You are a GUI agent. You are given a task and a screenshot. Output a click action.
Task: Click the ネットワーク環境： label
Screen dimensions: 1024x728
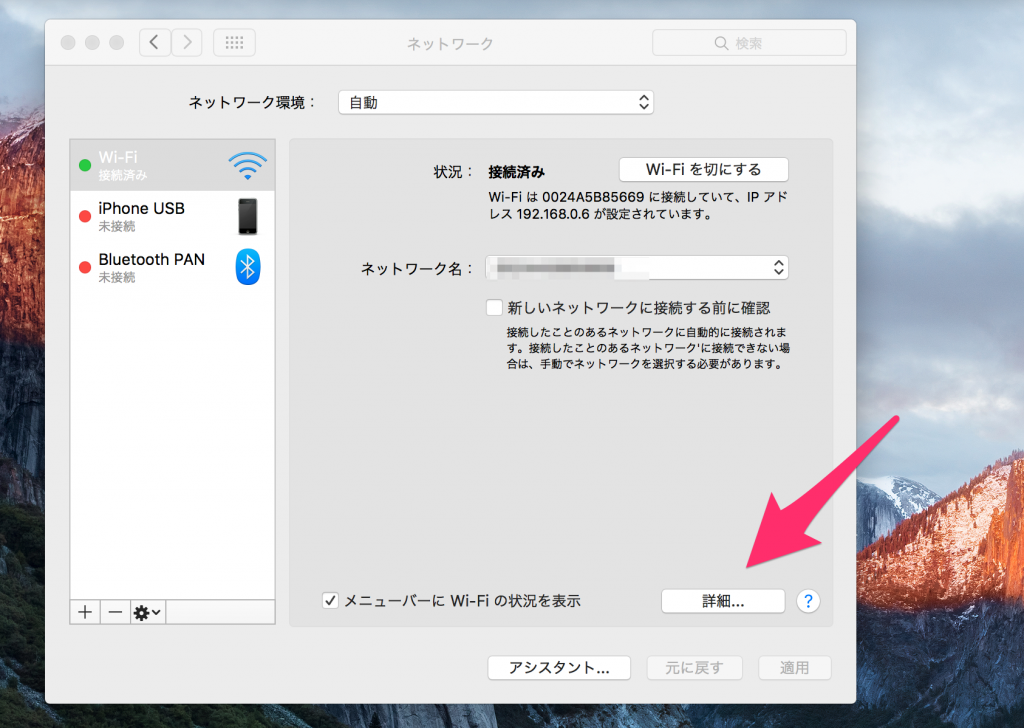click(252, 103)
